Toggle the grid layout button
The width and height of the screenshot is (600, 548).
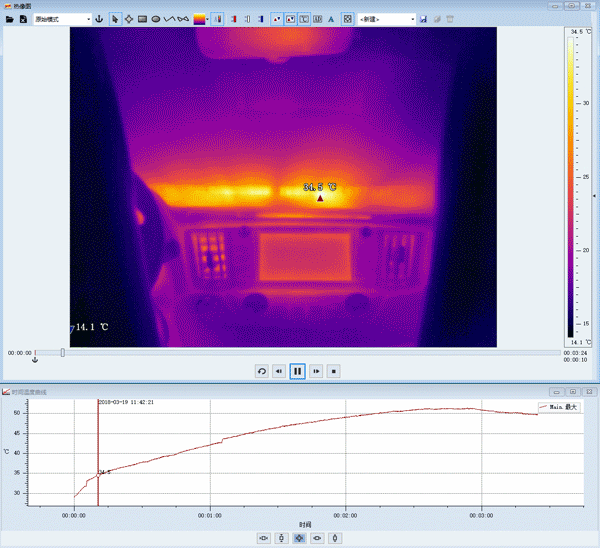click(347, 19)
